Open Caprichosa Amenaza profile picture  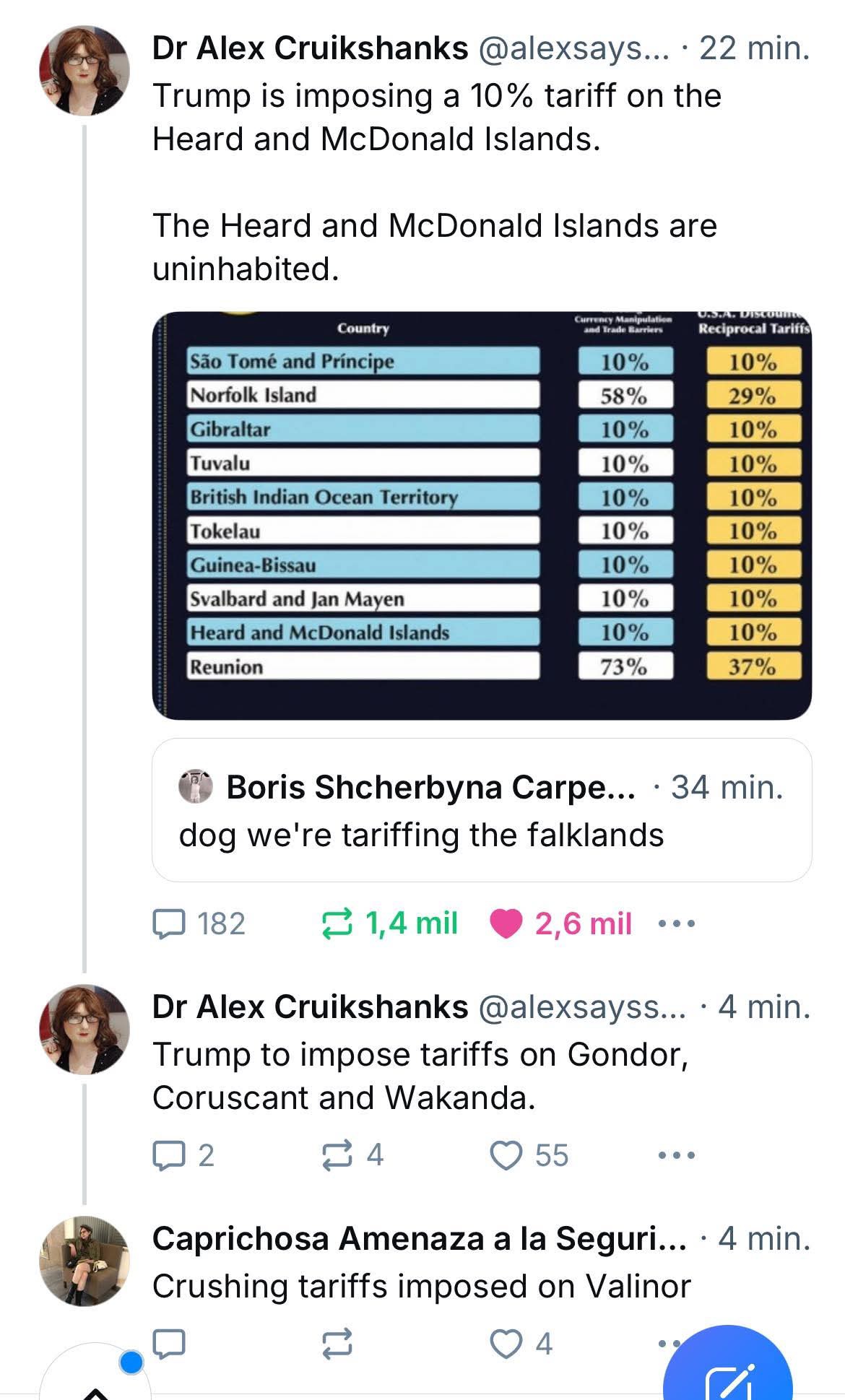point(84,1261)
